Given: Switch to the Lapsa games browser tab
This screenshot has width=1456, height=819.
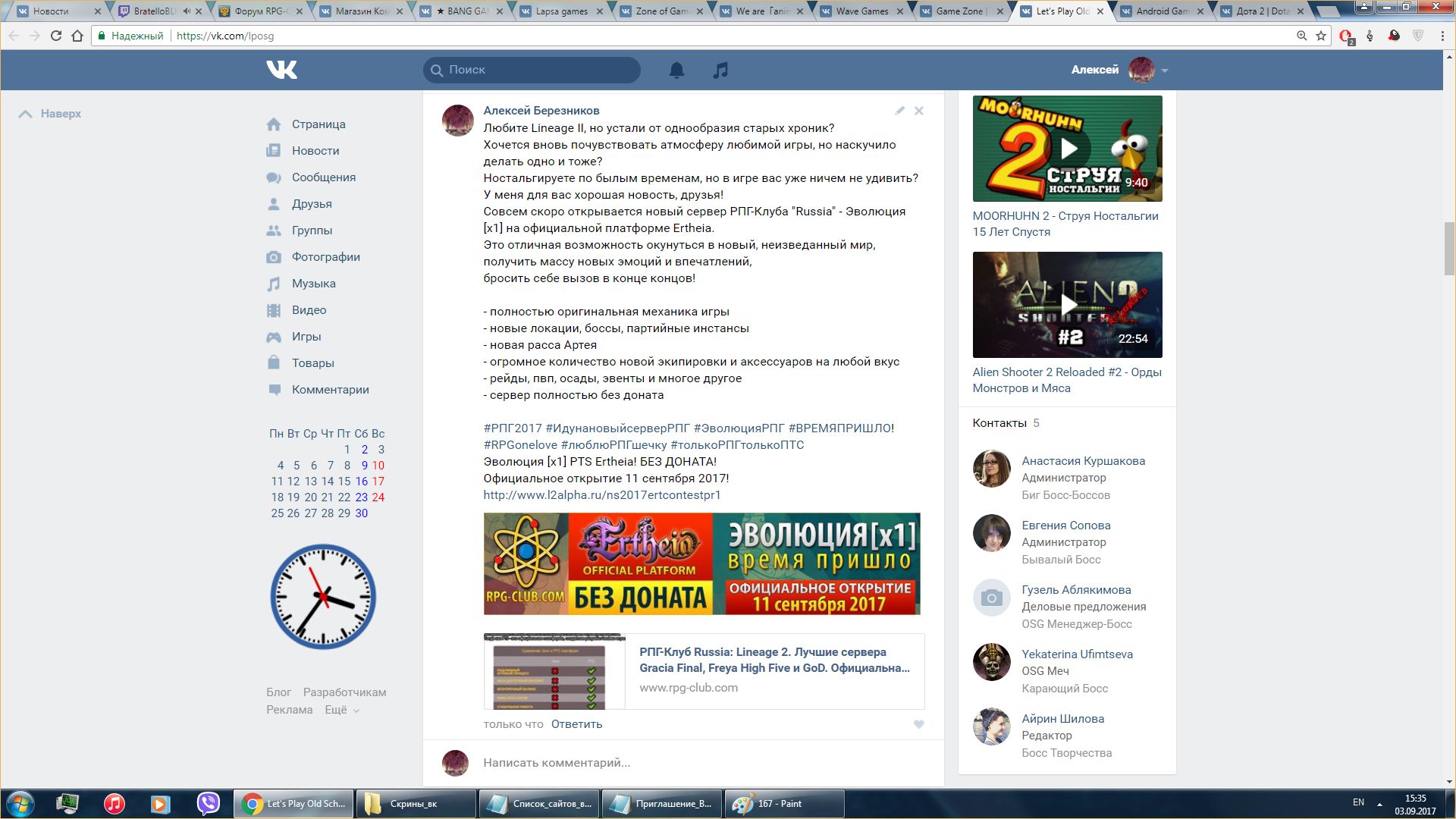Looking at the screenshot, I should [x=561, y=11].
